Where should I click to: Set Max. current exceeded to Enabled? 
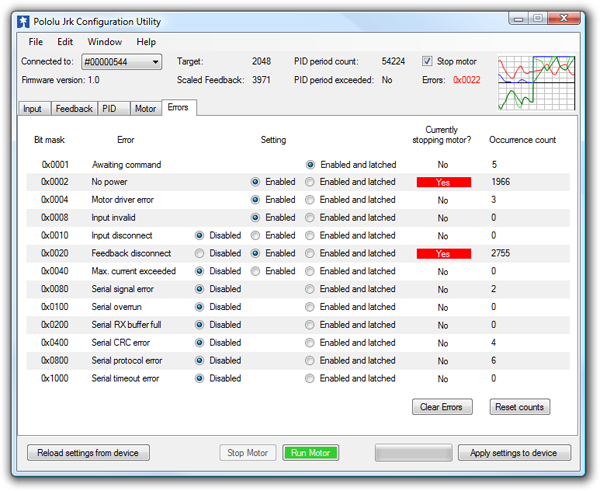tap(256, 271)
